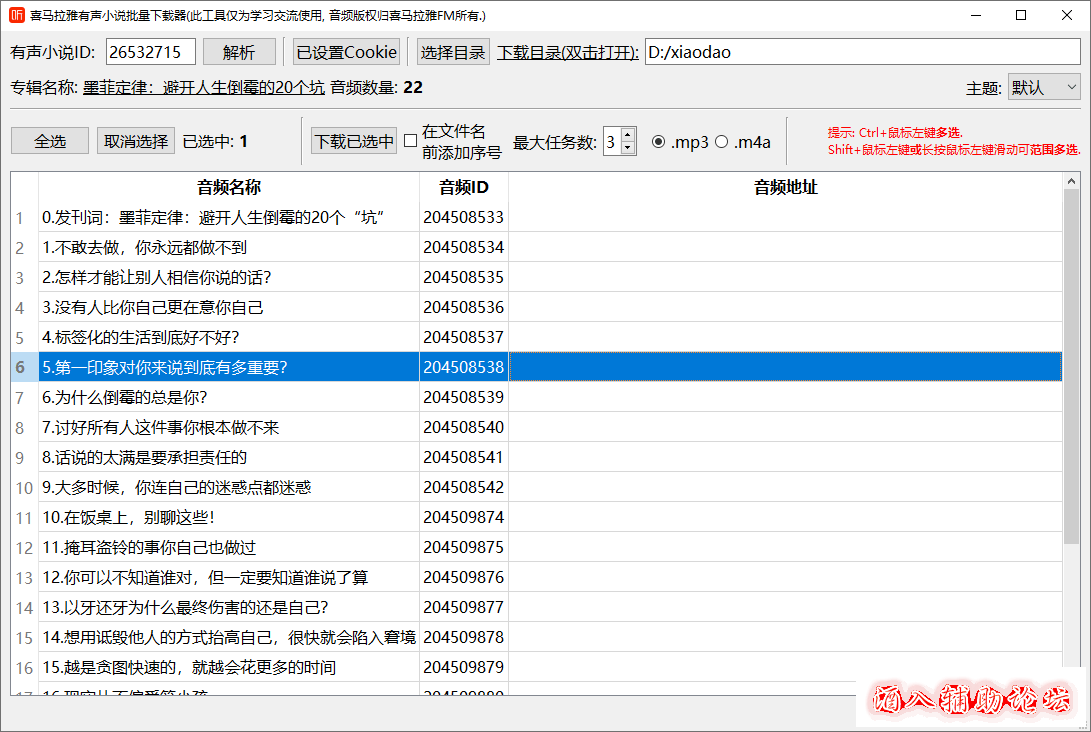Viewport: 1091px width, 732px height.
Task: Select the .m4a format radio button
Action: (721, 141)
